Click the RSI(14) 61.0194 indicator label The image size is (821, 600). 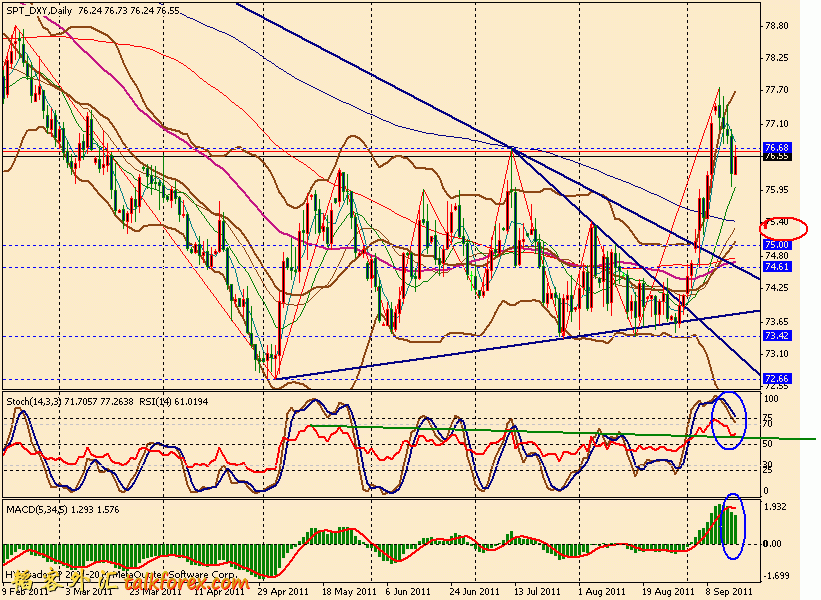(x=173, y=402)
